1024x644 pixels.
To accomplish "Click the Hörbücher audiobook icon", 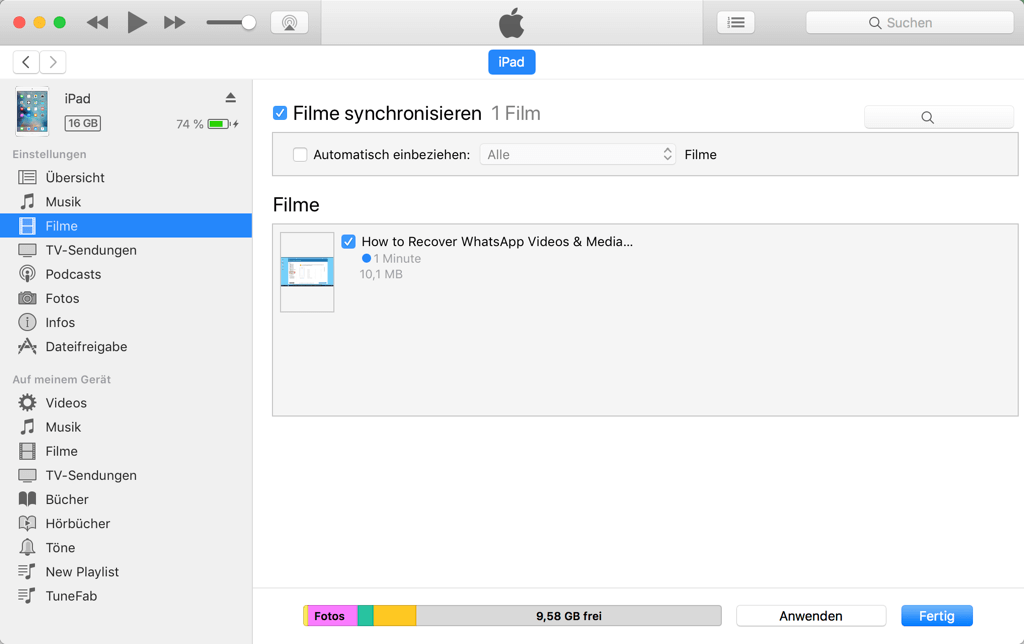I will [27, 524].
